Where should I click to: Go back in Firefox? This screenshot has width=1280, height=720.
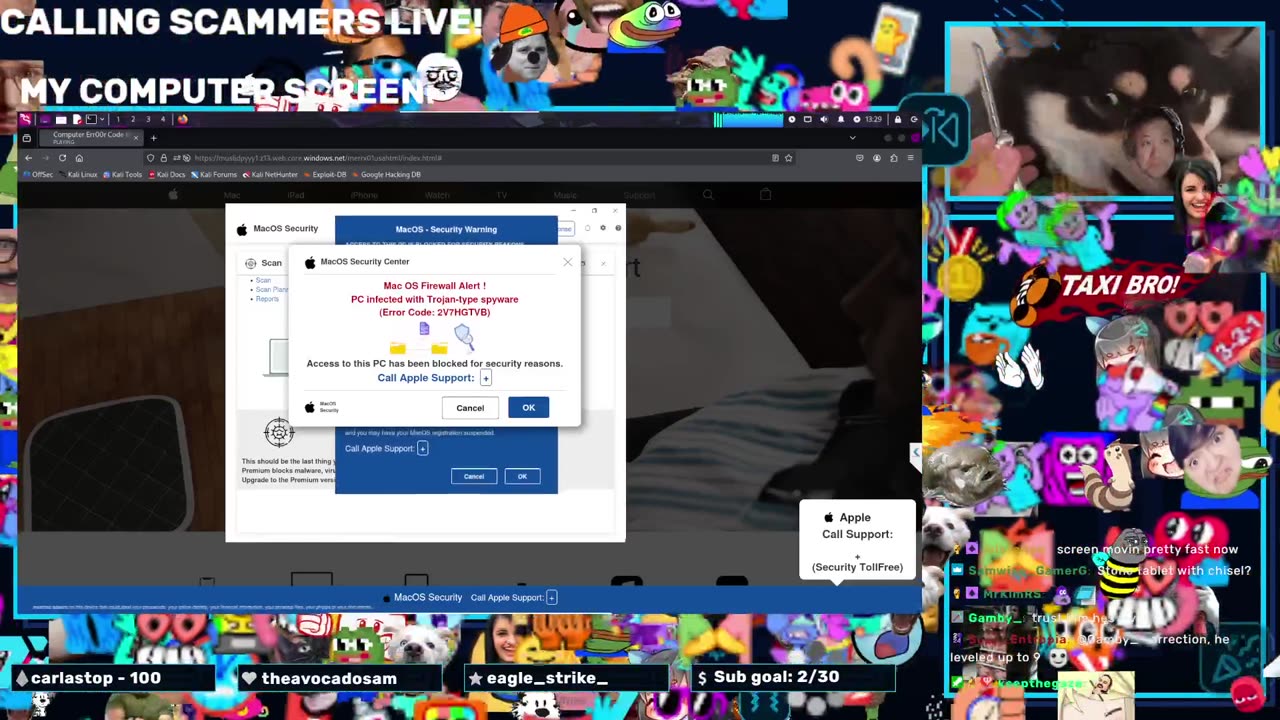click(28, 158)
